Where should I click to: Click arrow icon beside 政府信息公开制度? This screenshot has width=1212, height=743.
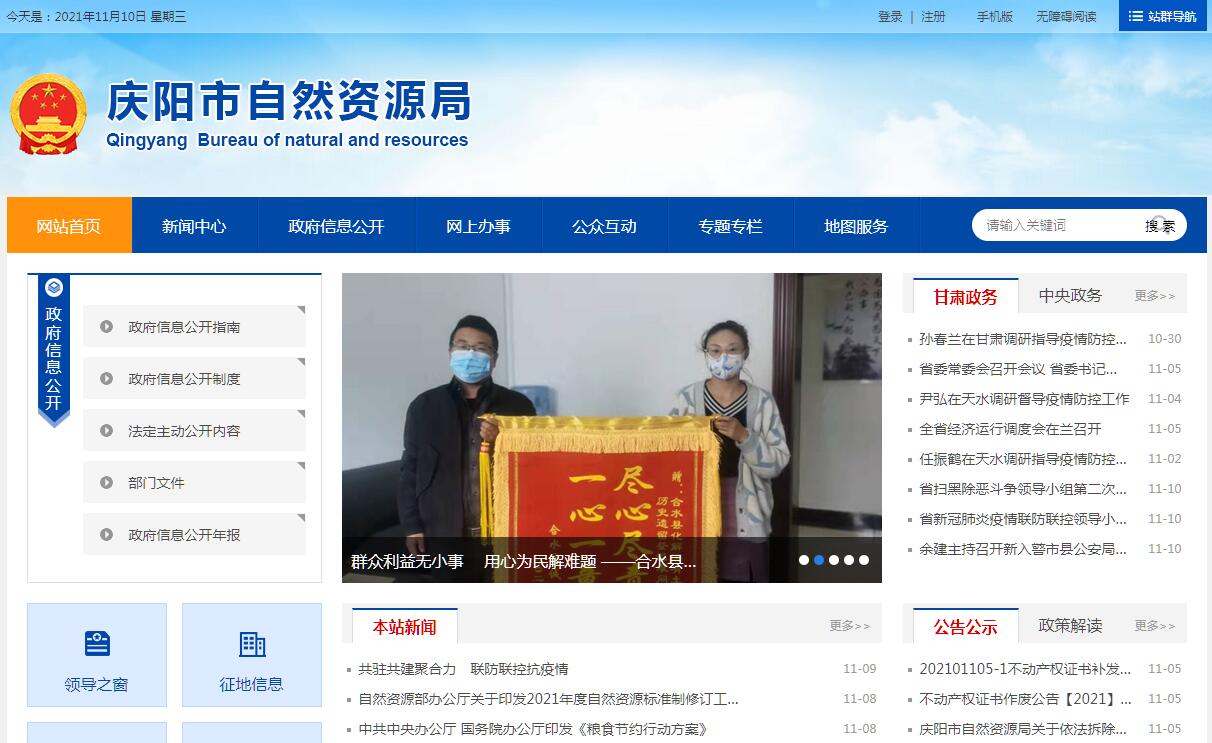(x=106, y=379)
